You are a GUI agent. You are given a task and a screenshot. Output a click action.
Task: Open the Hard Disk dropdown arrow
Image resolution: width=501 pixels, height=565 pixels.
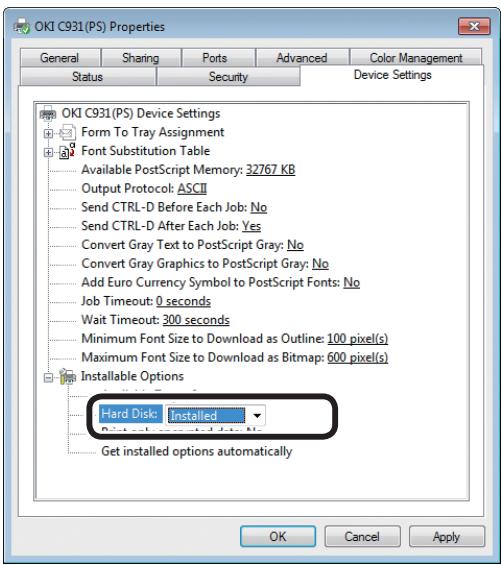pos(257,415)
